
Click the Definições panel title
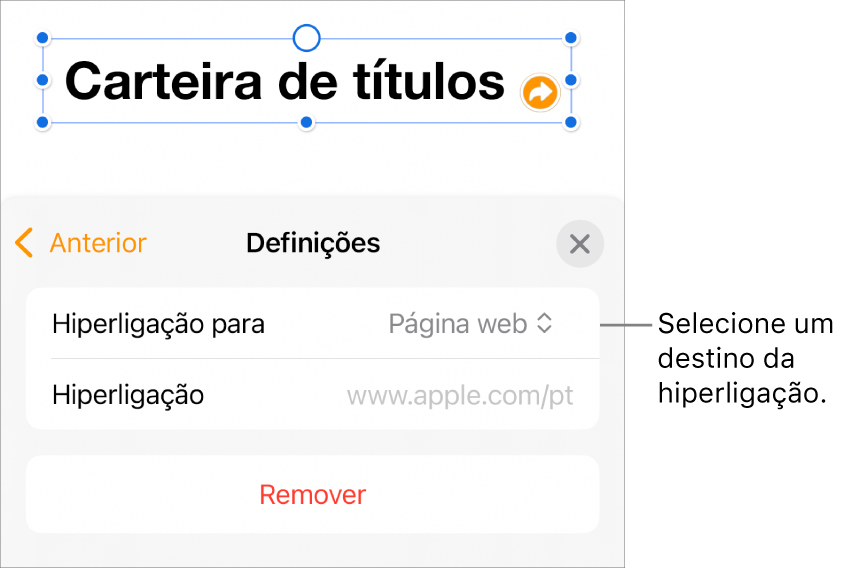313,243
